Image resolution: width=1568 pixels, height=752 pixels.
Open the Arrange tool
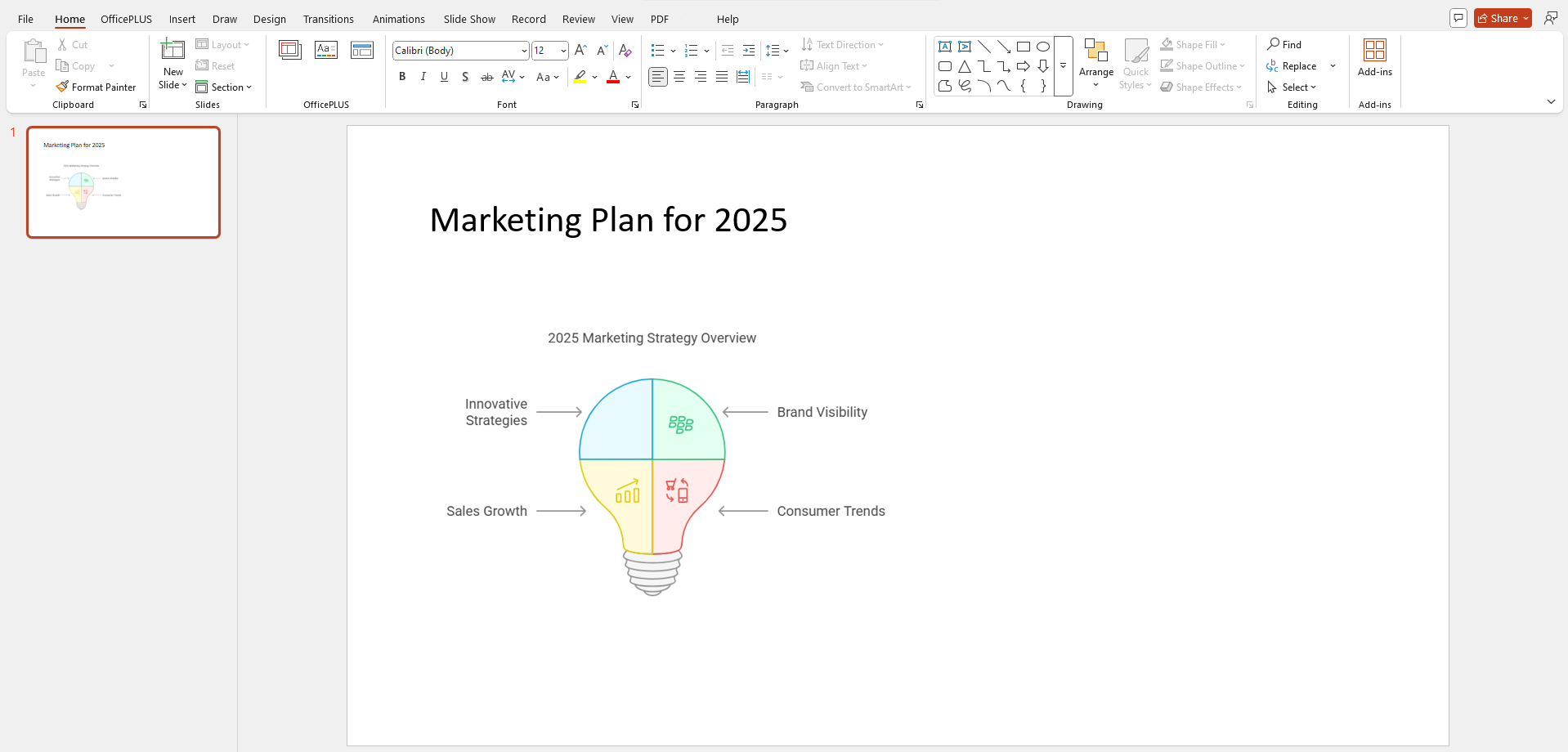click(1095, 61)
